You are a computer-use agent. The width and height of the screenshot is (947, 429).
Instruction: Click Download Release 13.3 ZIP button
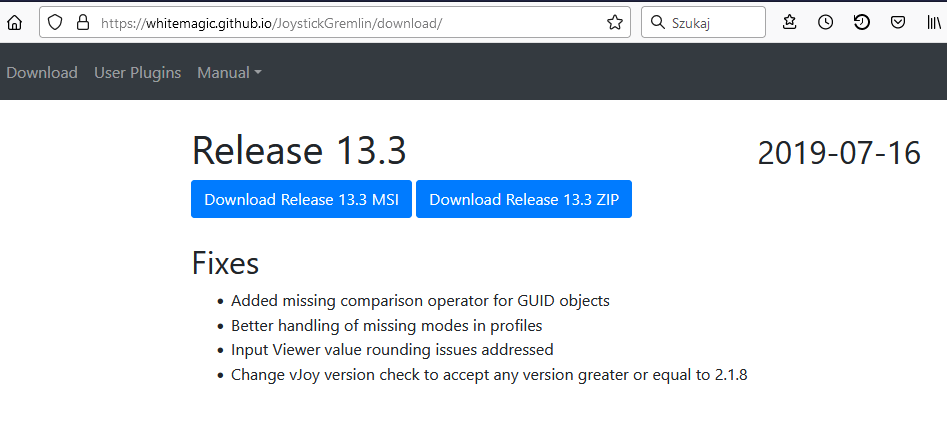524,199
